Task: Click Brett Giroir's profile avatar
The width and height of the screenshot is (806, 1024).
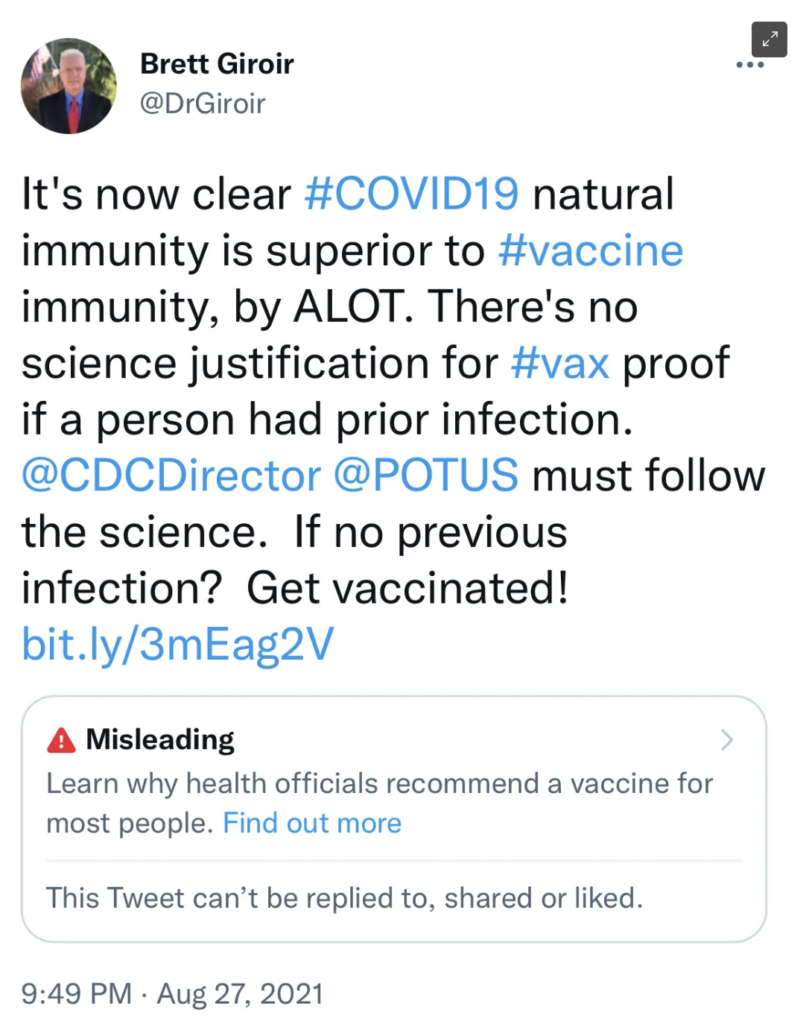Action: [70, 86]
